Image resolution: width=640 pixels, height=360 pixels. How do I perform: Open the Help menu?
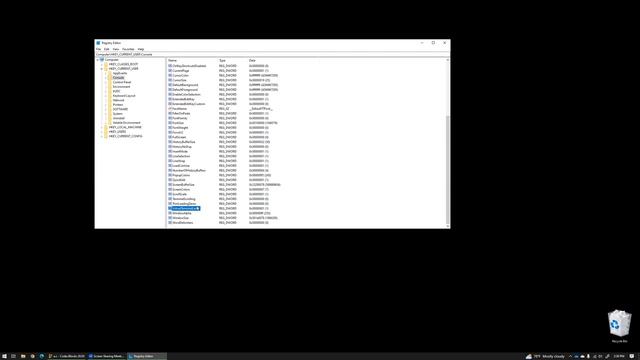(x=141, y=49)
